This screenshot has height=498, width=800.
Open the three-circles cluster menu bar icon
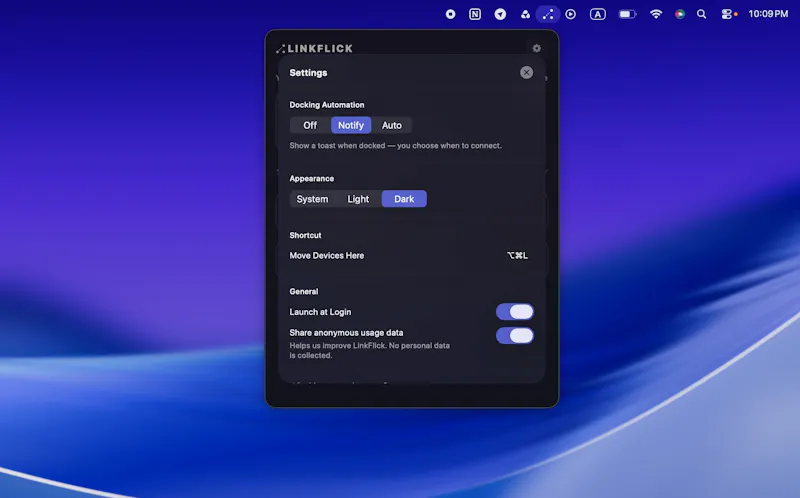pyautogui.click(x=525, y=14)
